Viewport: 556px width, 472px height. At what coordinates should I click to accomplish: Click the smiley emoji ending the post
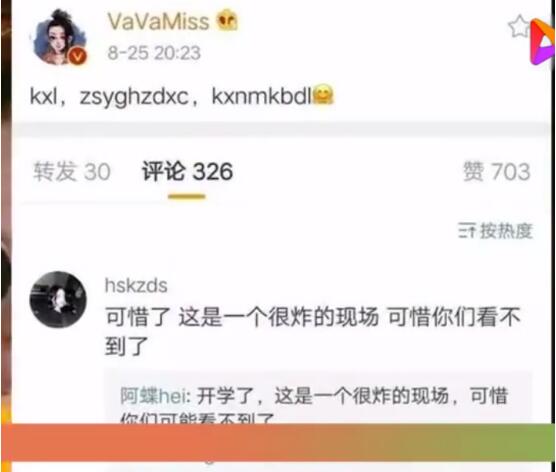tap(323, 95)
